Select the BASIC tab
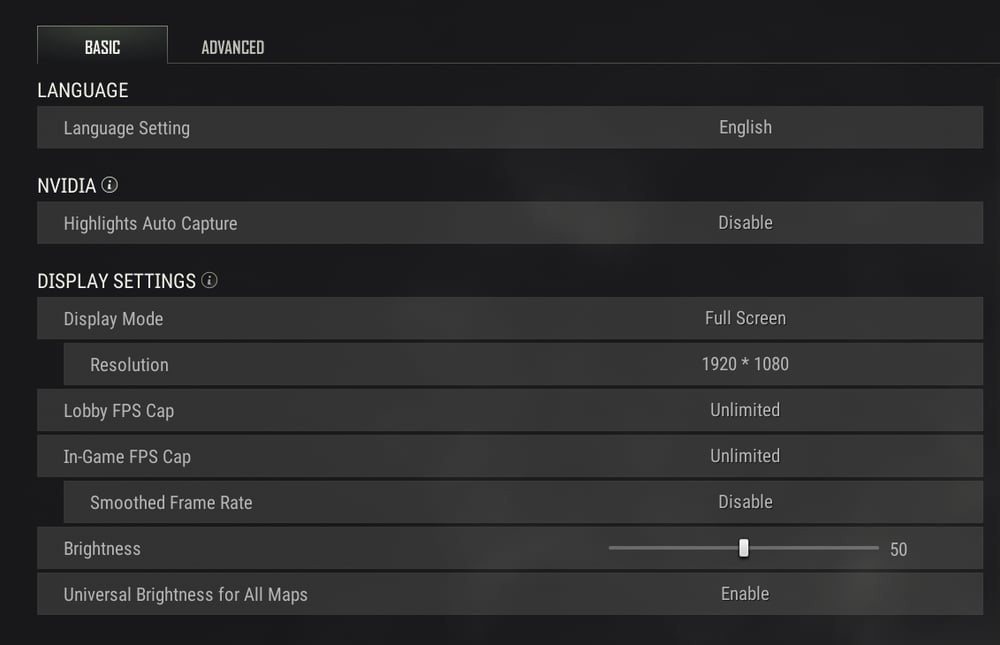This screenshot has width=1000, height=645. pyautogui.click(x=102, y=46)
